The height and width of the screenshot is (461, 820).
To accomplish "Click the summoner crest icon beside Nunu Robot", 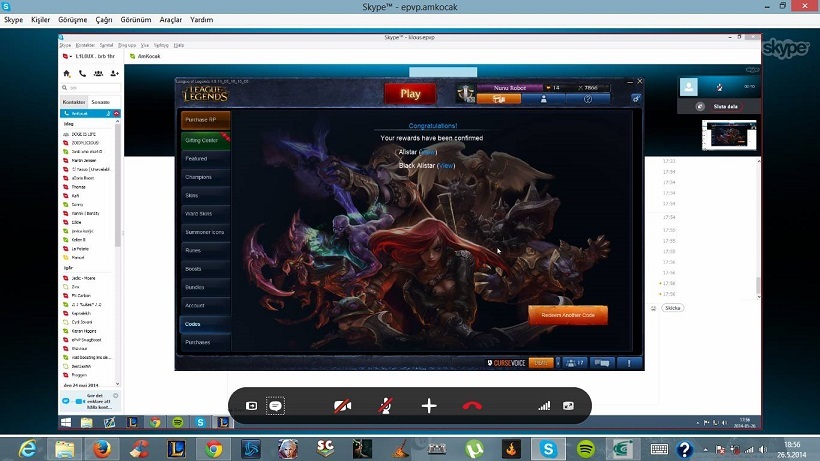I will [465, 94].
